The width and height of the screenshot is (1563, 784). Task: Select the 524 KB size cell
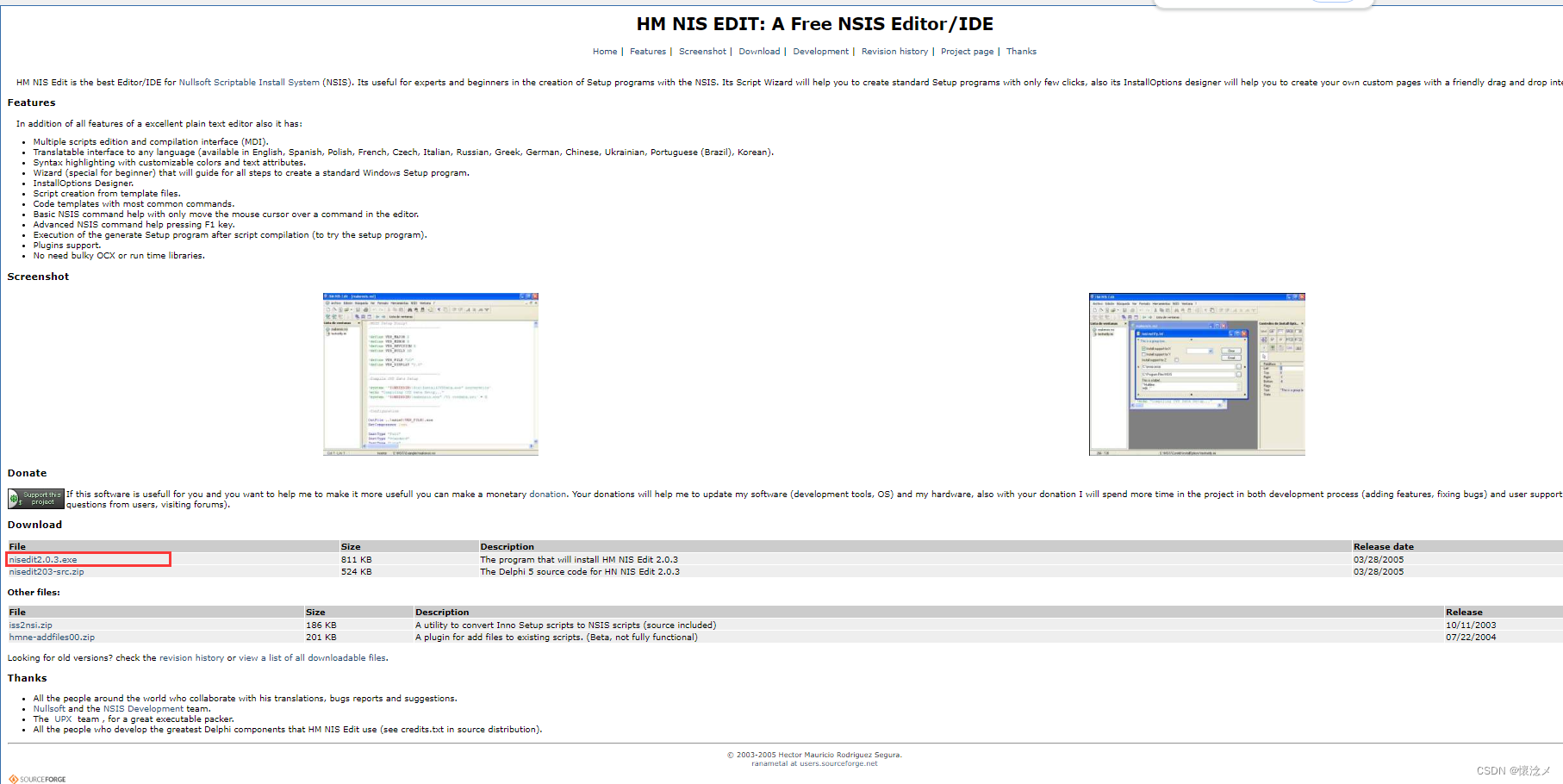356,572
